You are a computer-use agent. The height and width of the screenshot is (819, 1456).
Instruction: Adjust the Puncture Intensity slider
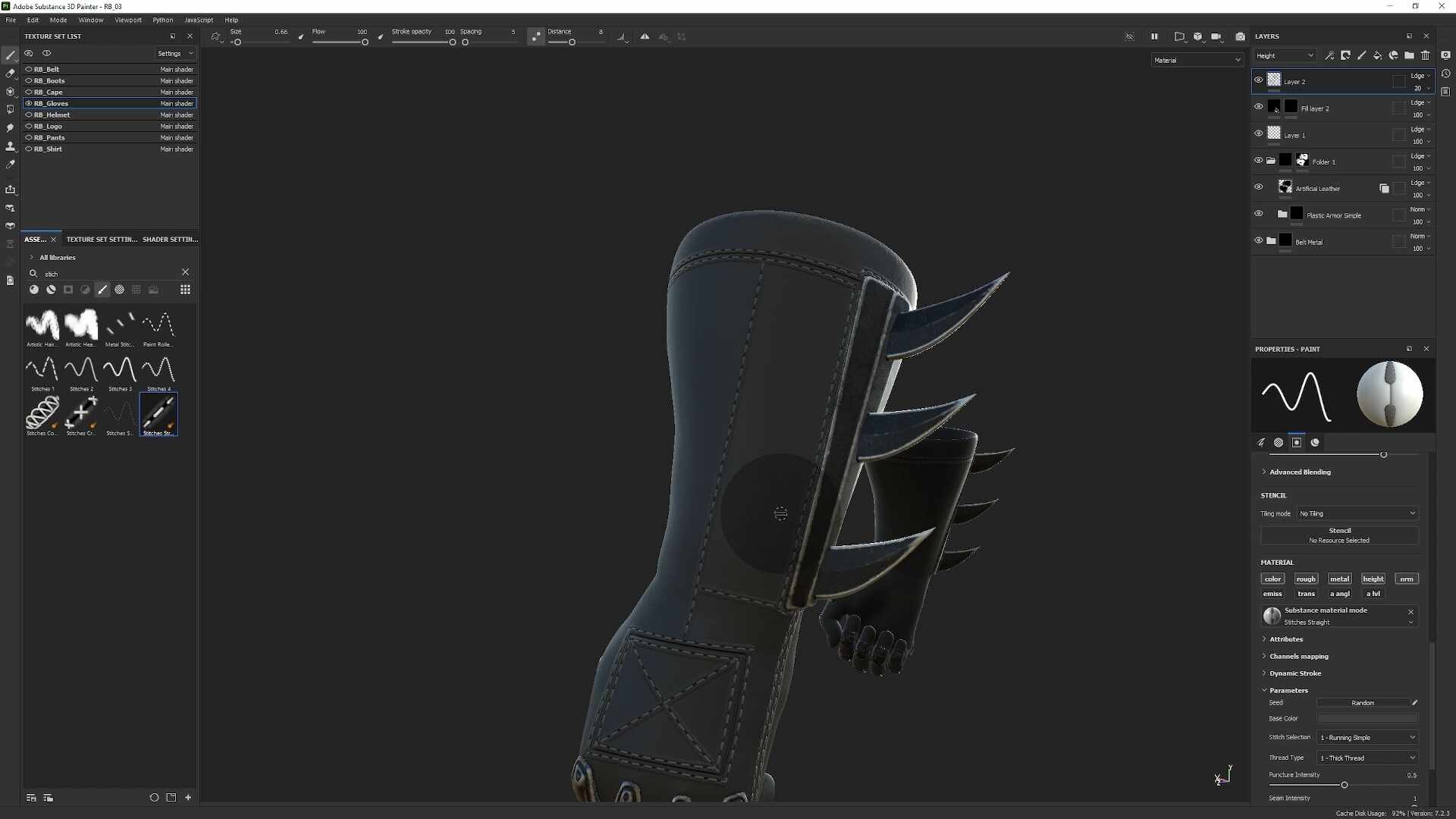[1343, 785]
